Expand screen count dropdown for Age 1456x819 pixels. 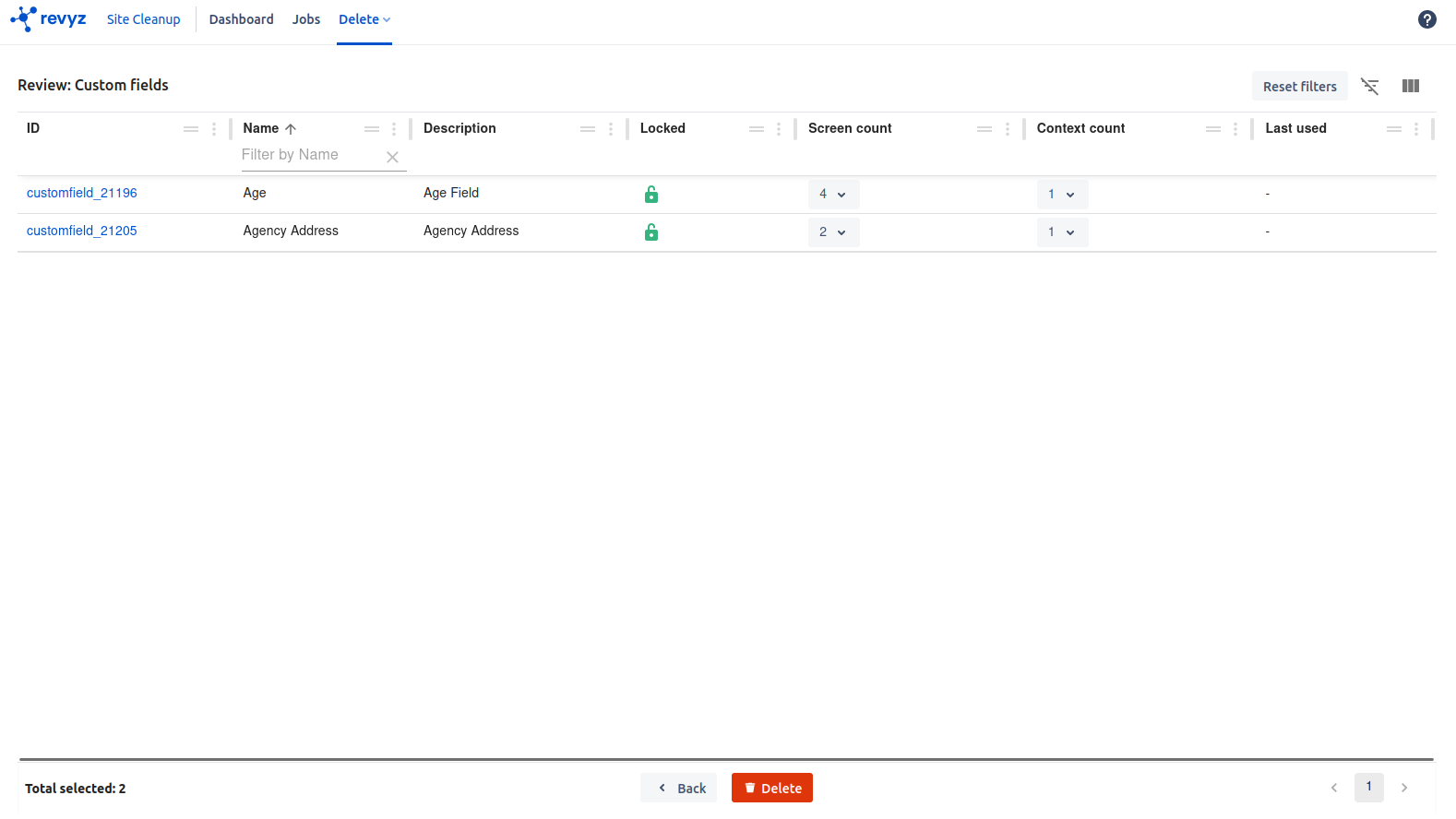tap(833, 195)
